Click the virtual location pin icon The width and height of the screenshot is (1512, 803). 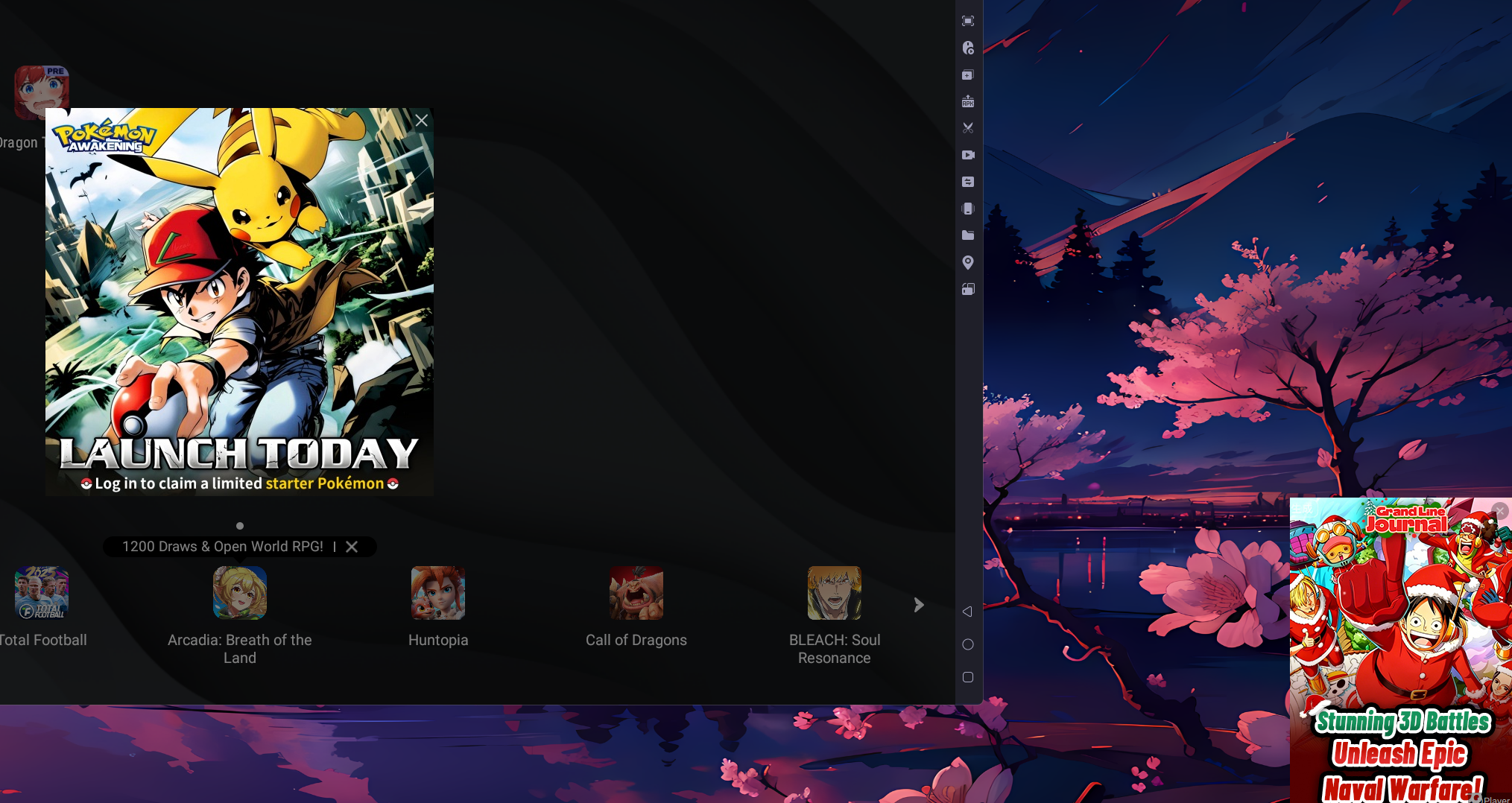point(968,262)
